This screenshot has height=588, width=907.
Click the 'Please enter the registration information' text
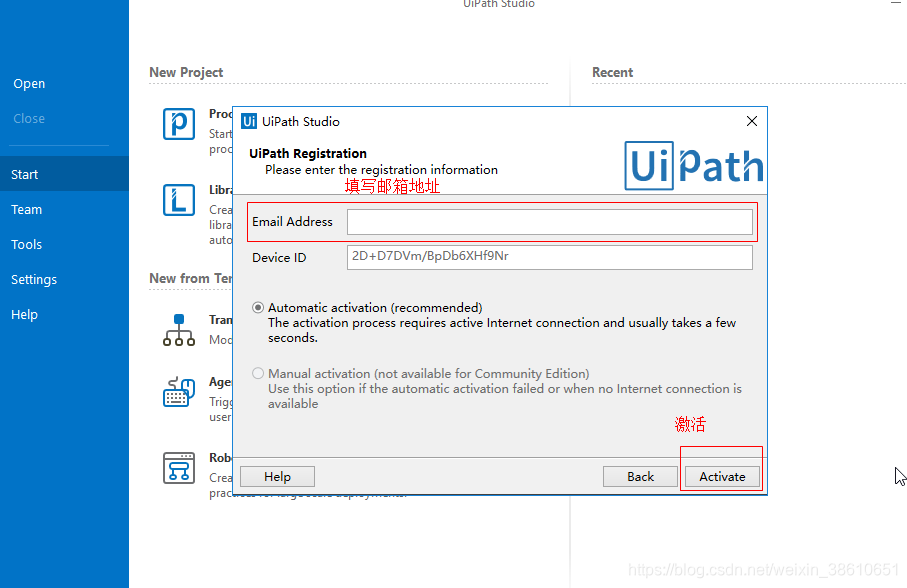pyautogui.click(x=381, y=170)
